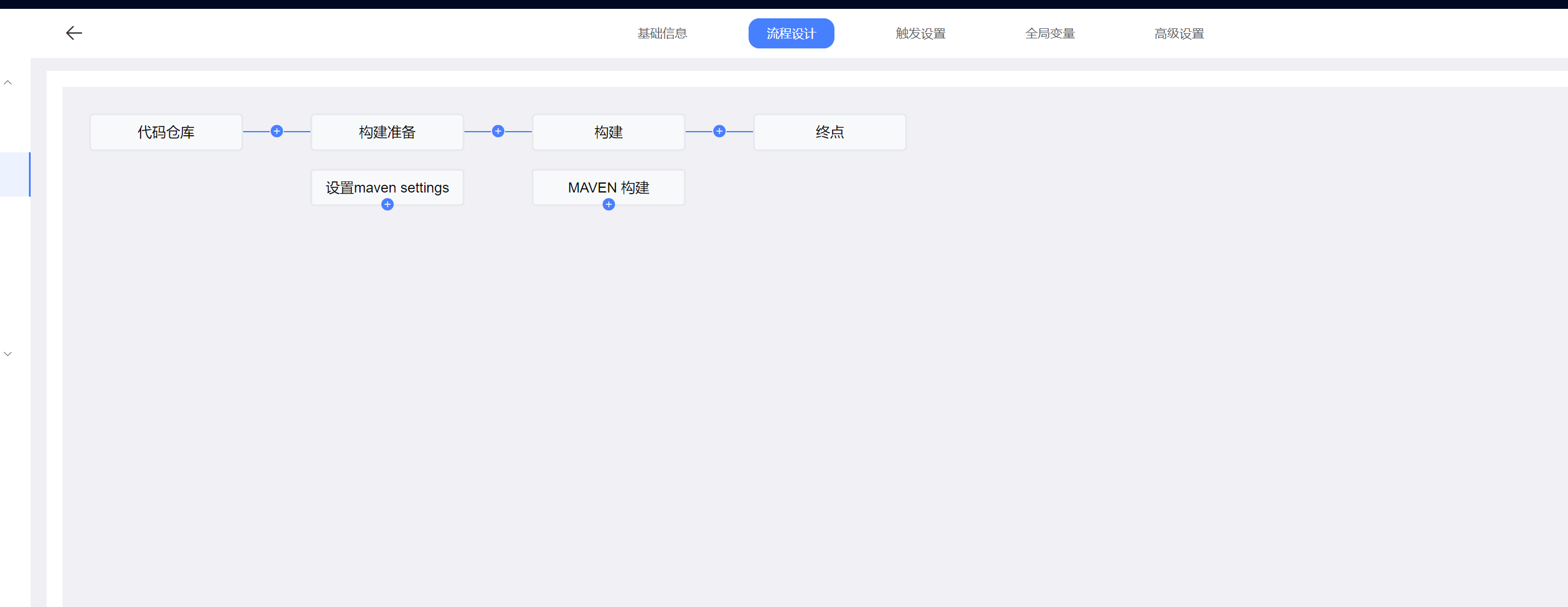Add task below 设置maven settings
This screenshot has width=1568, height=607.
pyautogui.click(x=387, y=204)
